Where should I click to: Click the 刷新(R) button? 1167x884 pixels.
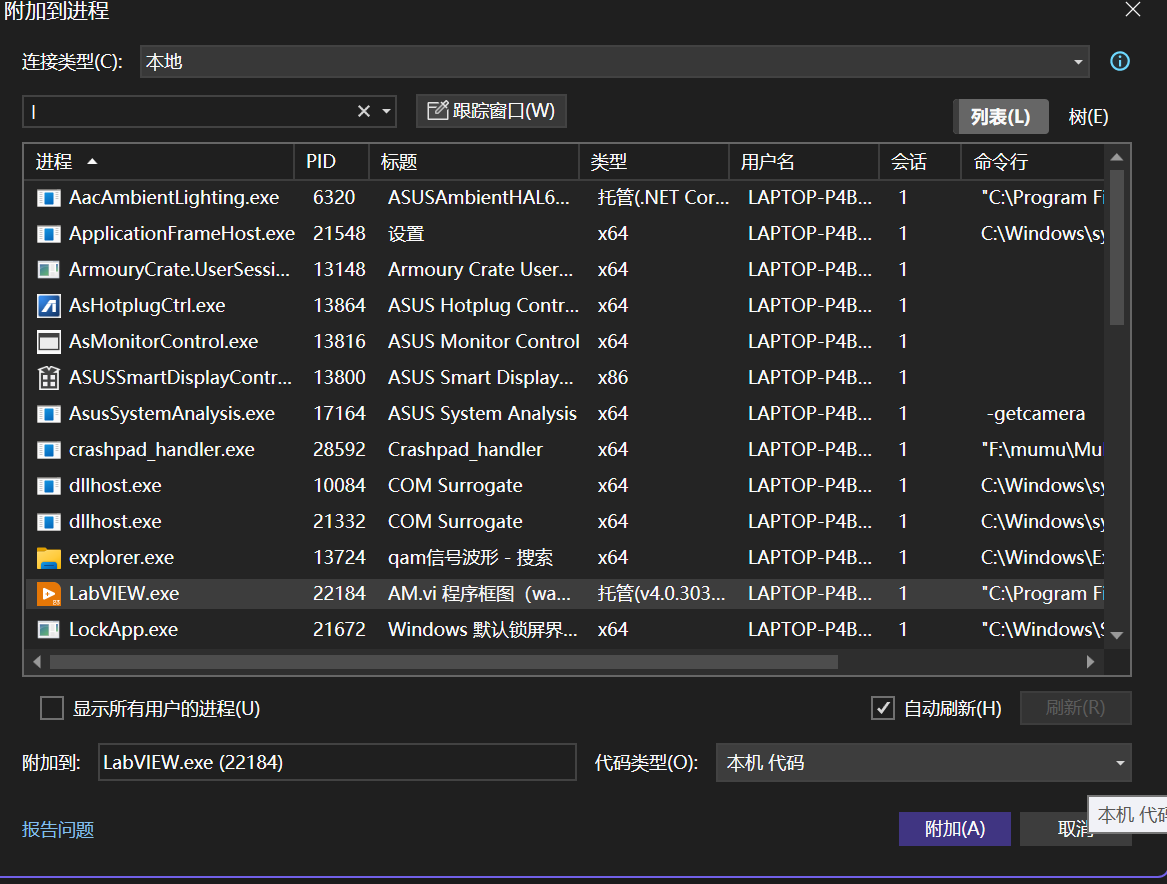click(x=1075, y=708)
